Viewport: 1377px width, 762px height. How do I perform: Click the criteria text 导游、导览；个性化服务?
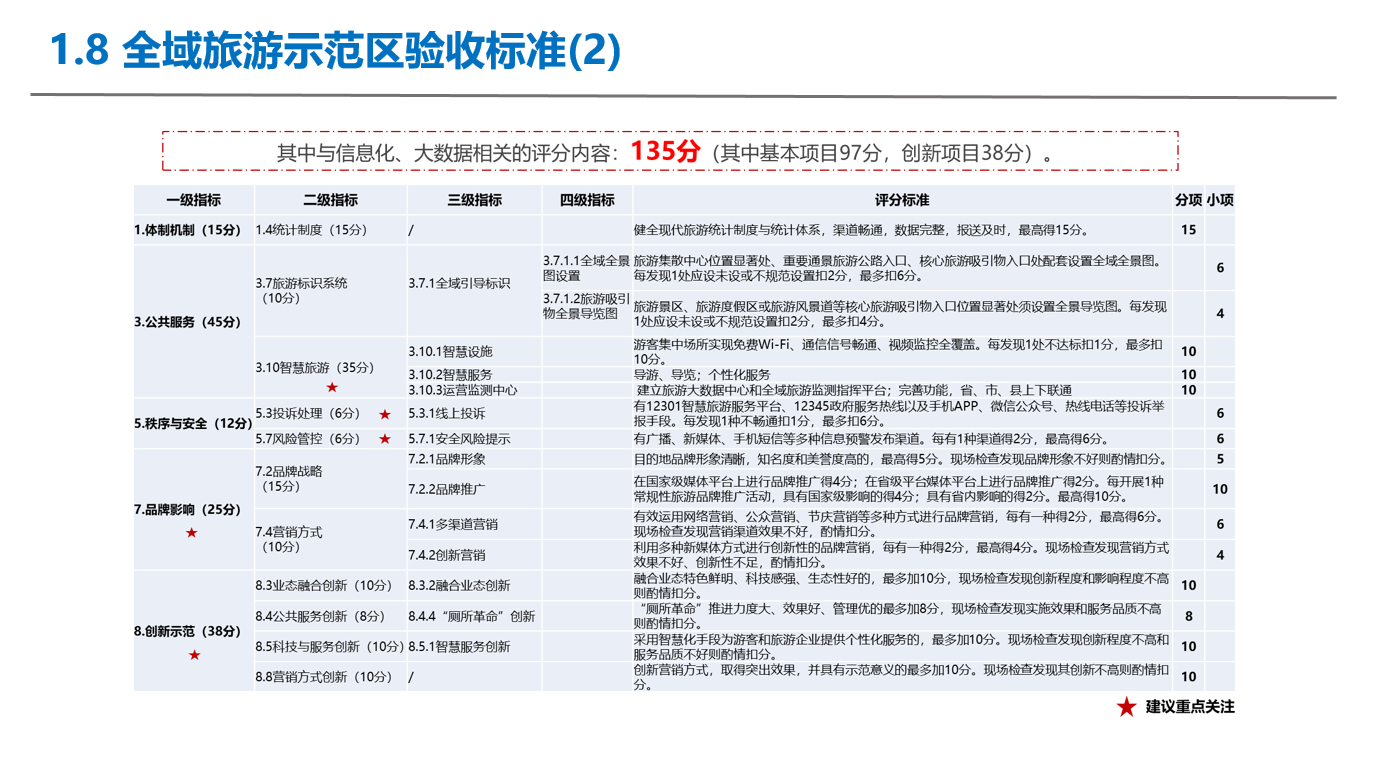click(702, 375)
